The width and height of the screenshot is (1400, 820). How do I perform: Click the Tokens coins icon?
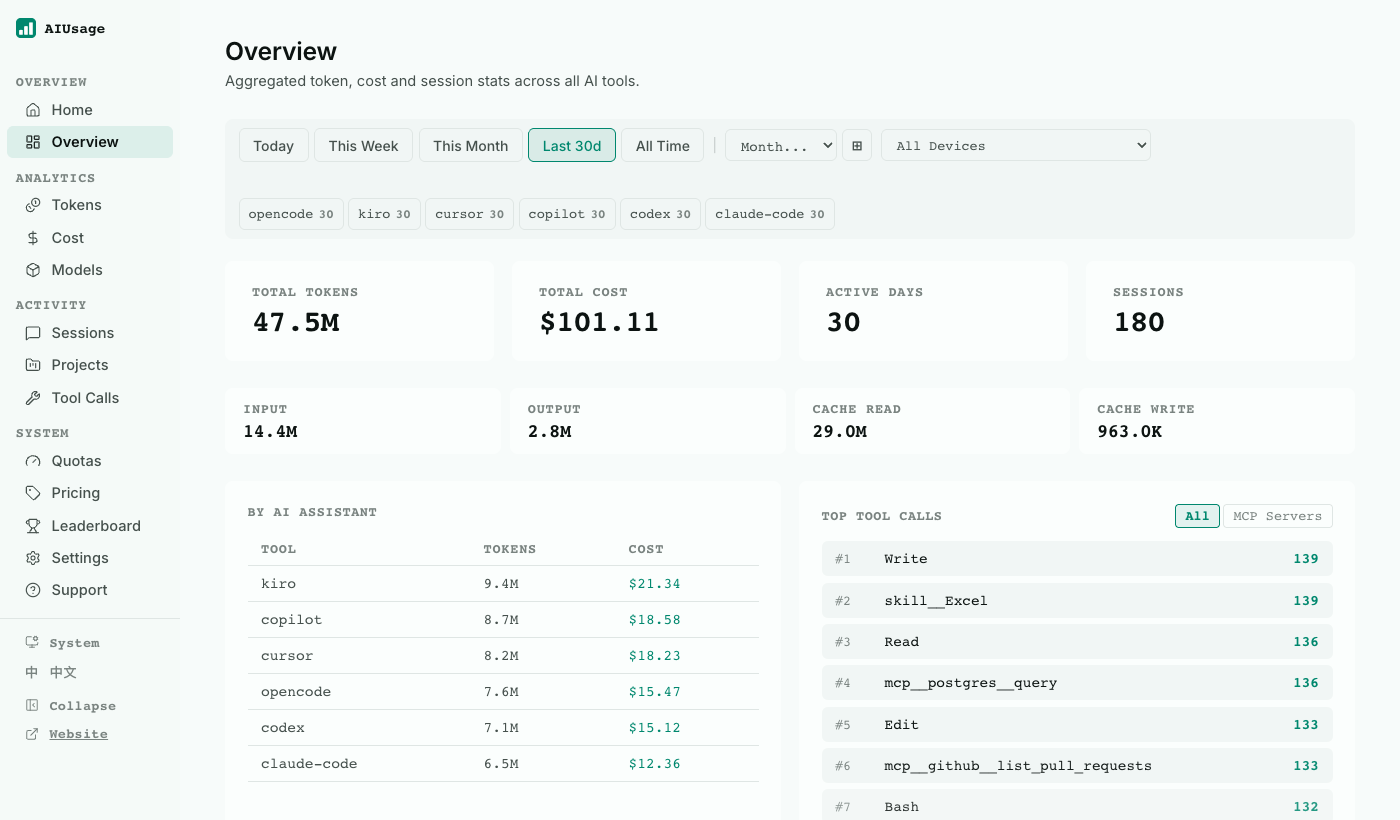pyautogui.click(x=33, y=205)
